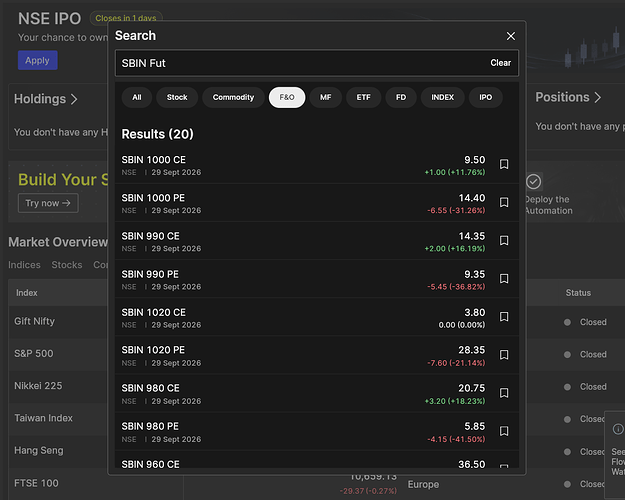Select the F&O filter chip

point(287,97)
